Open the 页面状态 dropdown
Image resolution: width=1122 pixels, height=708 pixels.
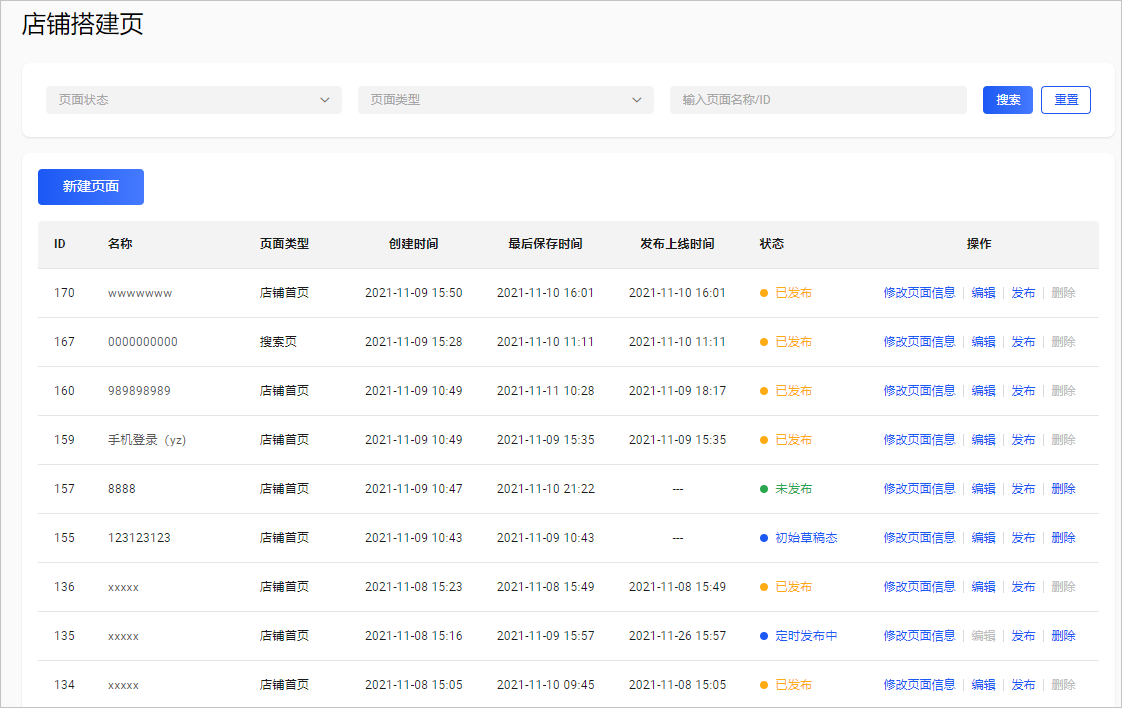click(x=193, y=100)
